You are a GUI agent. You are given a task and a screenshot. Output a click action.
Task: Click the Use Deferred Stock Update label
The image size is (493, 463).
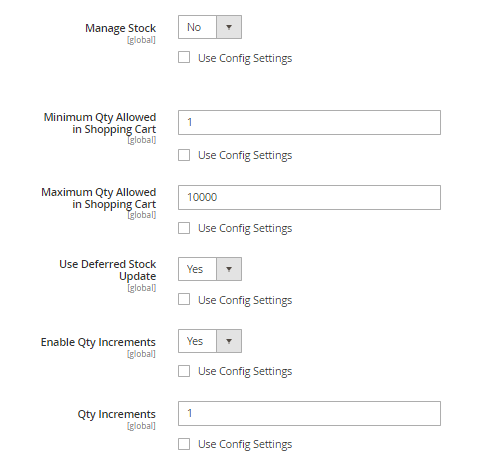point(108,270)
